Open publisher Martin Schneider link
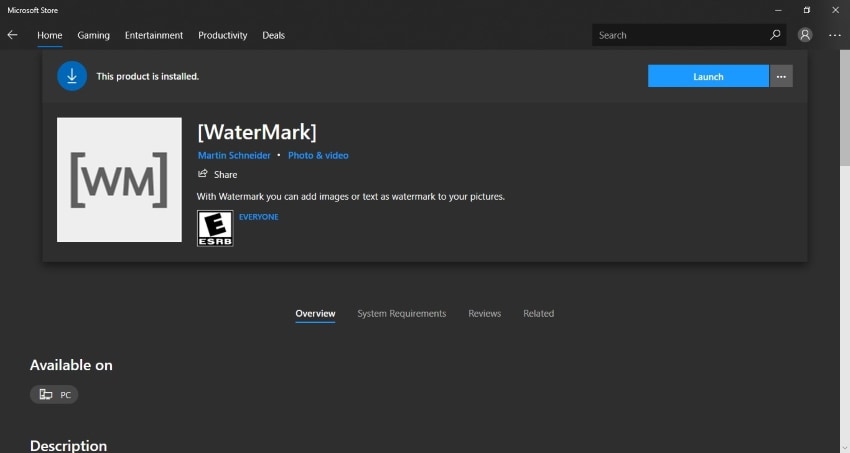The width and height of the screenshot is (850, 453). (x=234, y=156)
